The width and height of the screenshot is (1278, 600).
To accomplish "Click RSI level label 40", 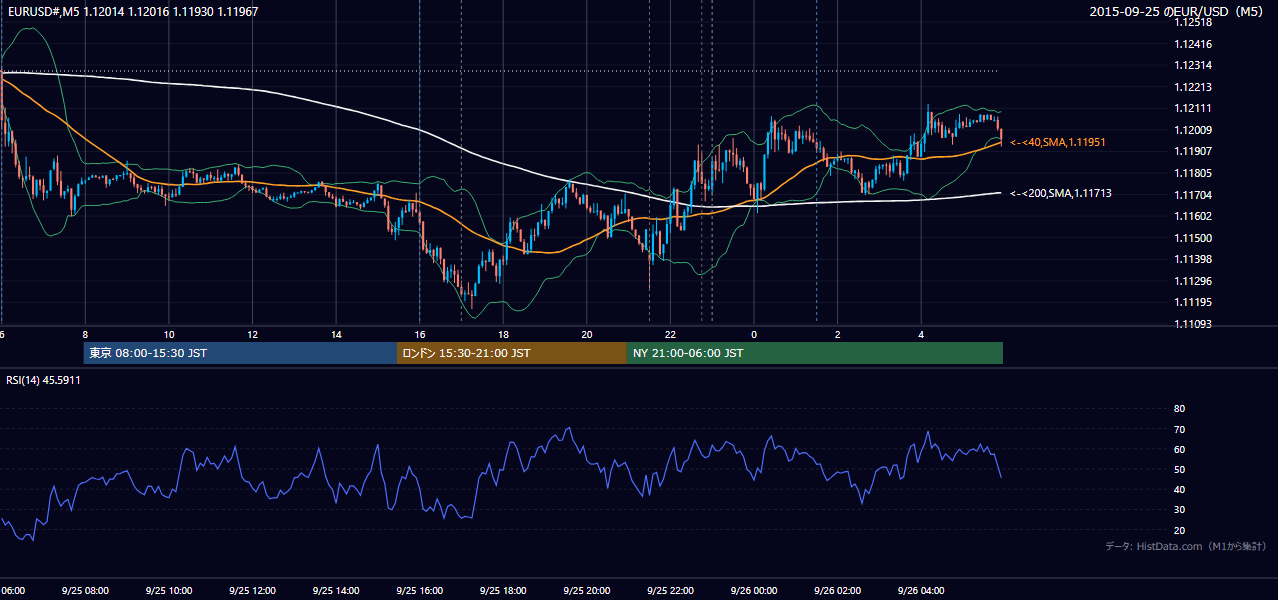I will pyautogui.click(x=1179, y=489).
